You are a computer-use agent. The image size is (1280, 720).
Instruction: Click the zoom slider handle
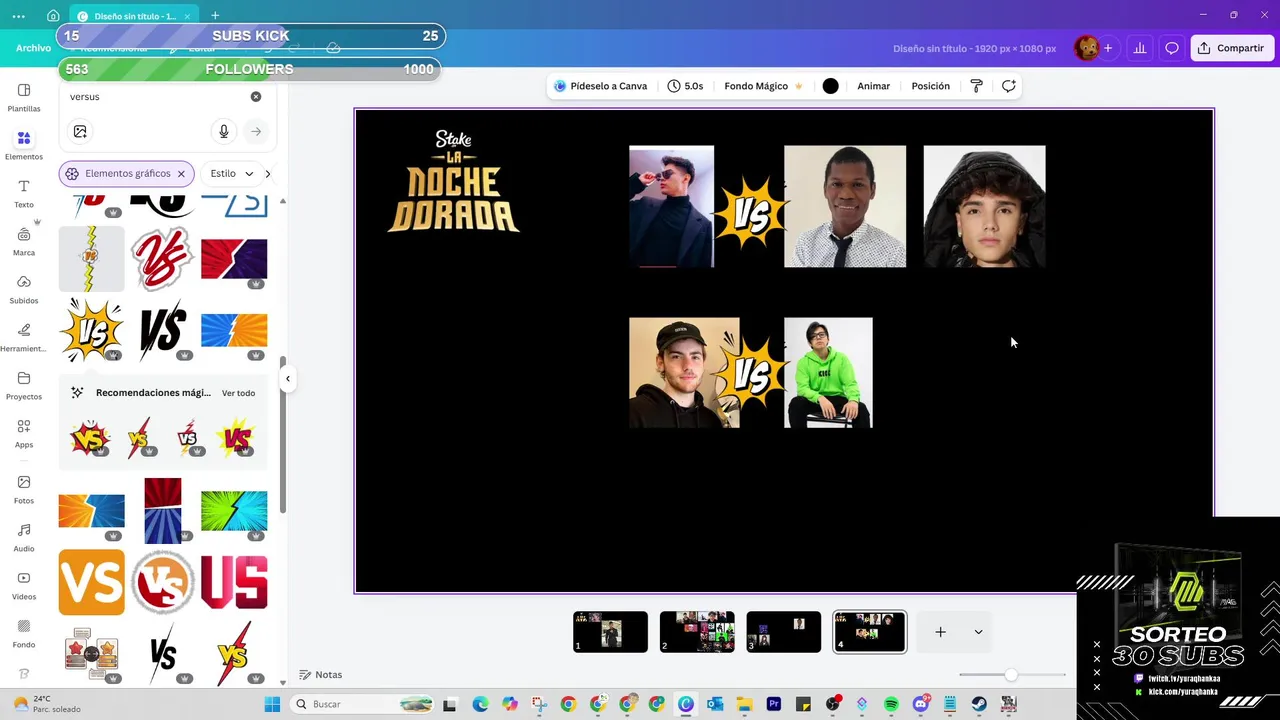[x=1011, y=675]
